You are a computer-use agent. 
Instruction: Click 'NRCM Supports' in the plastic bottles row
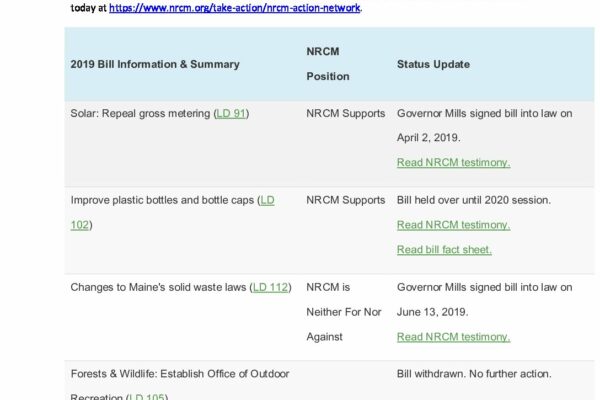point(345,200)
